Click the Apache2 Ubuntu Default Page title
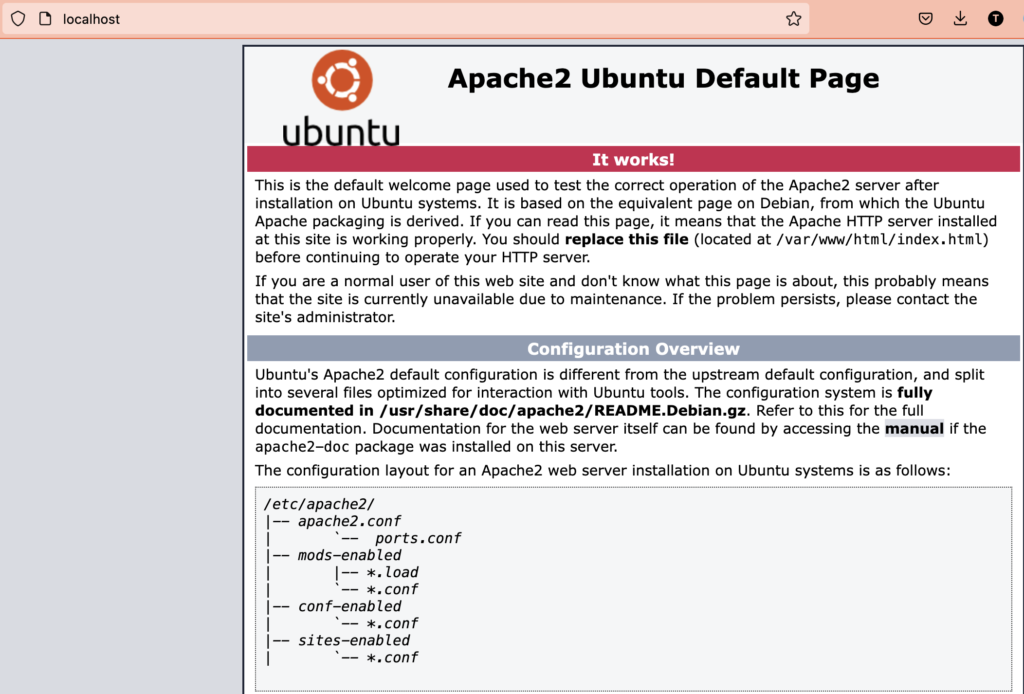This screenshot has width=1024, height=694. 663,78
